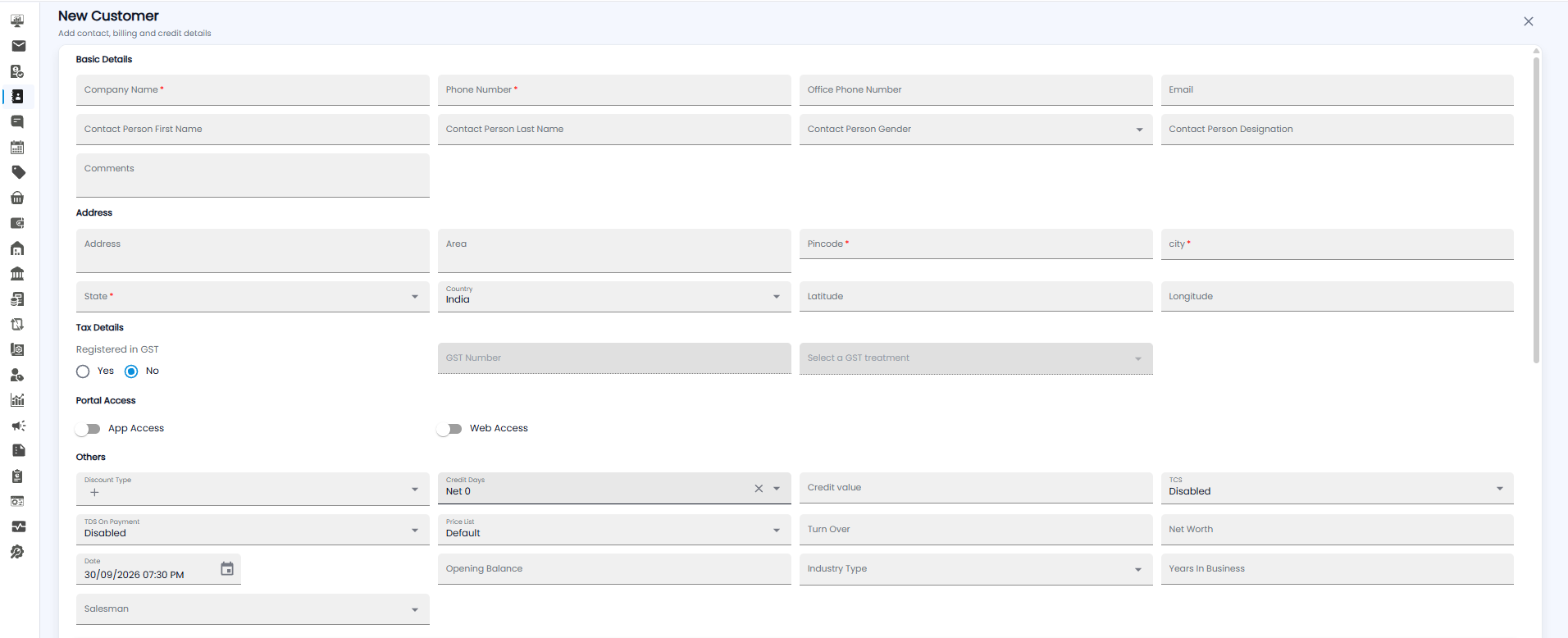Click the activity monitor pulse sidebar icon
This screenshot has height=638, width=1568.
coord(18,526)
